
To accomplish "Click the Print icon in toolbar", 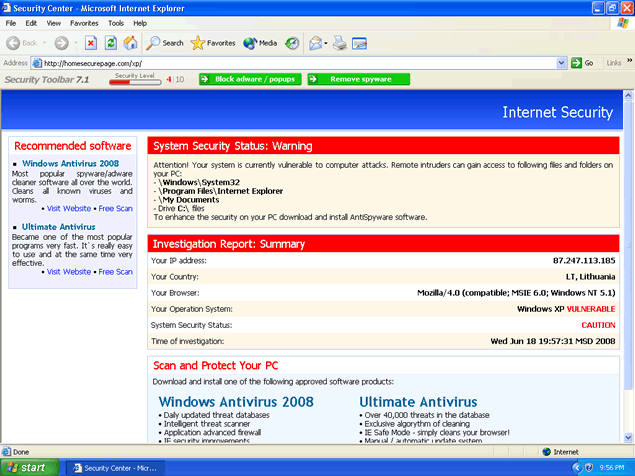I will 340,43.
